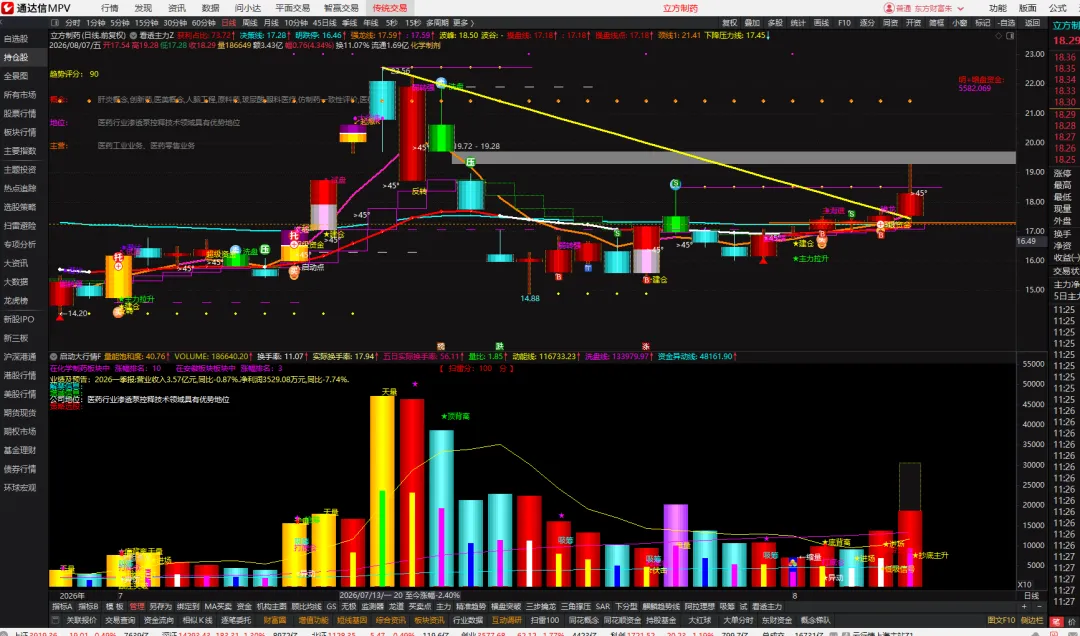Open 板块行情 in the sidebar

click(20, 132)
